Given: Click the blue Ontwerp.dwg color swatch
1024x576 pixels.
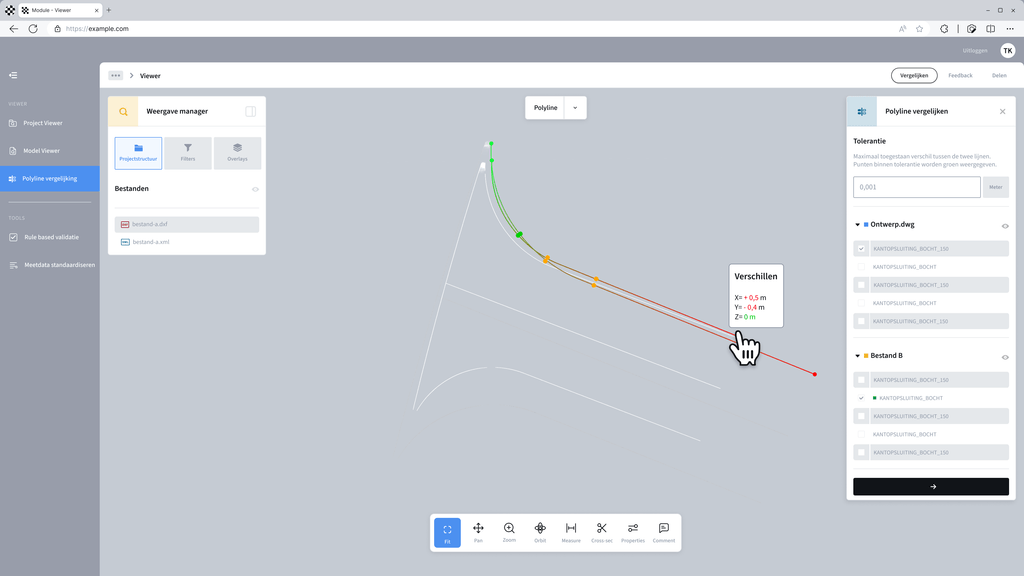Looking at the screenshot, I should (x=866, y=225).
